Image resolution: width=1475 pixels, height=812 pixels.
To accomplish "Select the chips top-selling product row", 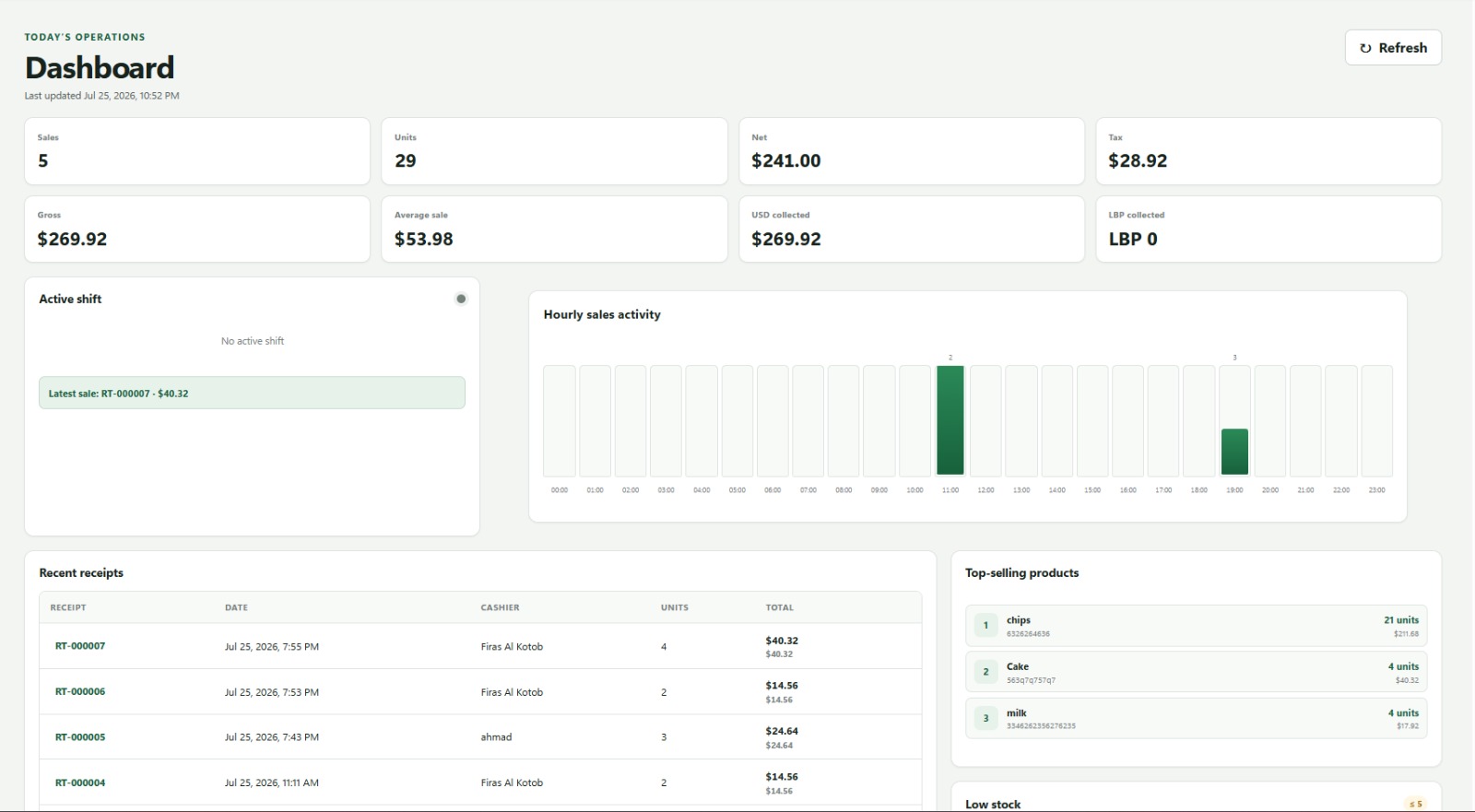I will [1196, 626].
